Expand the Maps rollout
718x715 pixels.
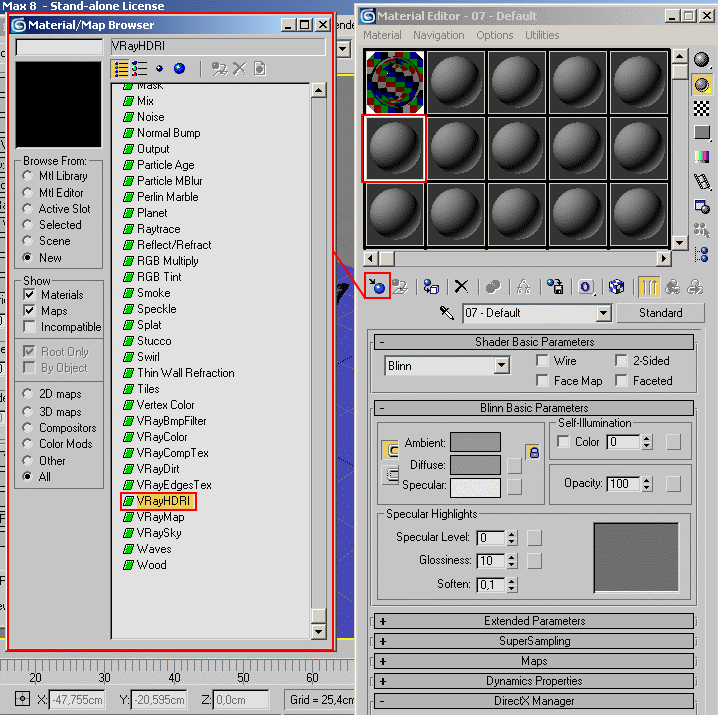click(534, 661)
